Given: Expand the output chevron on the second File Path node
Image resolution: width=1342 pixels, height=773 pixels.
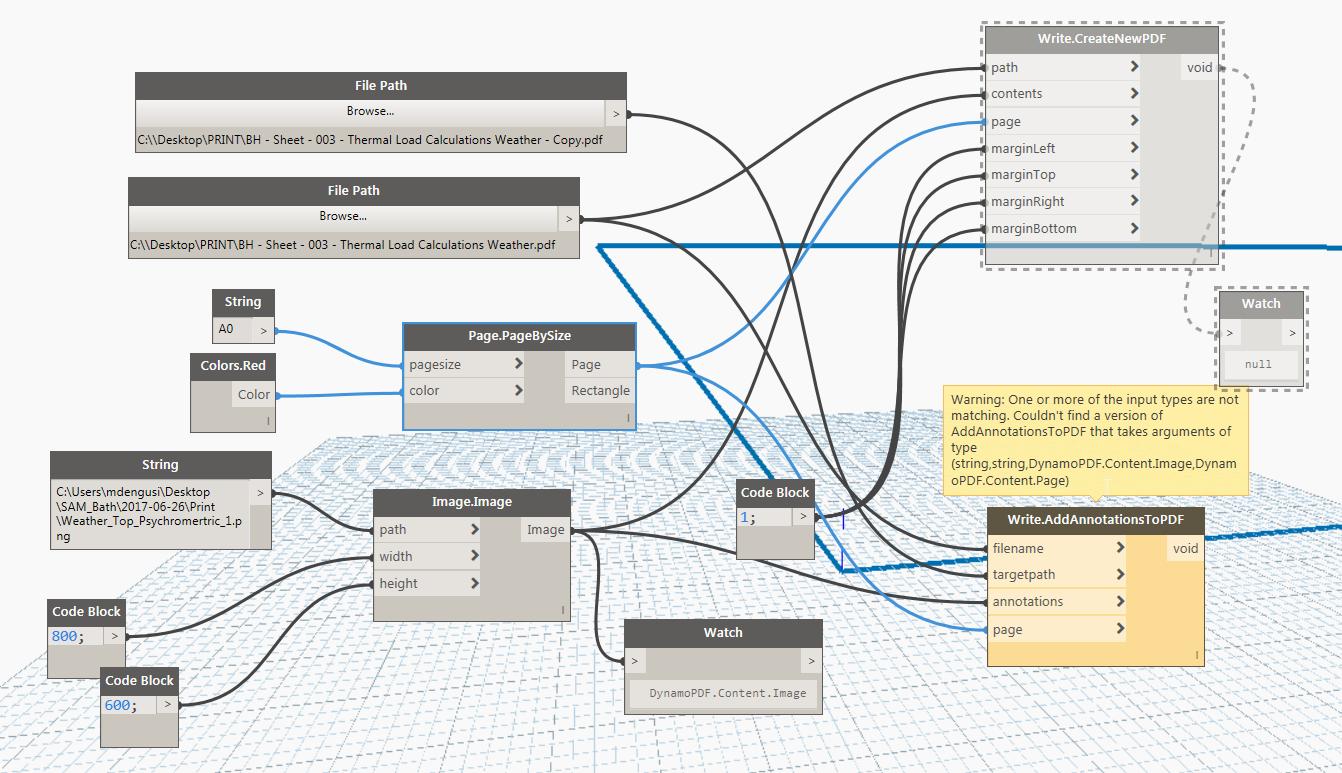Looking at the screenshot, I should pos(568,218).
